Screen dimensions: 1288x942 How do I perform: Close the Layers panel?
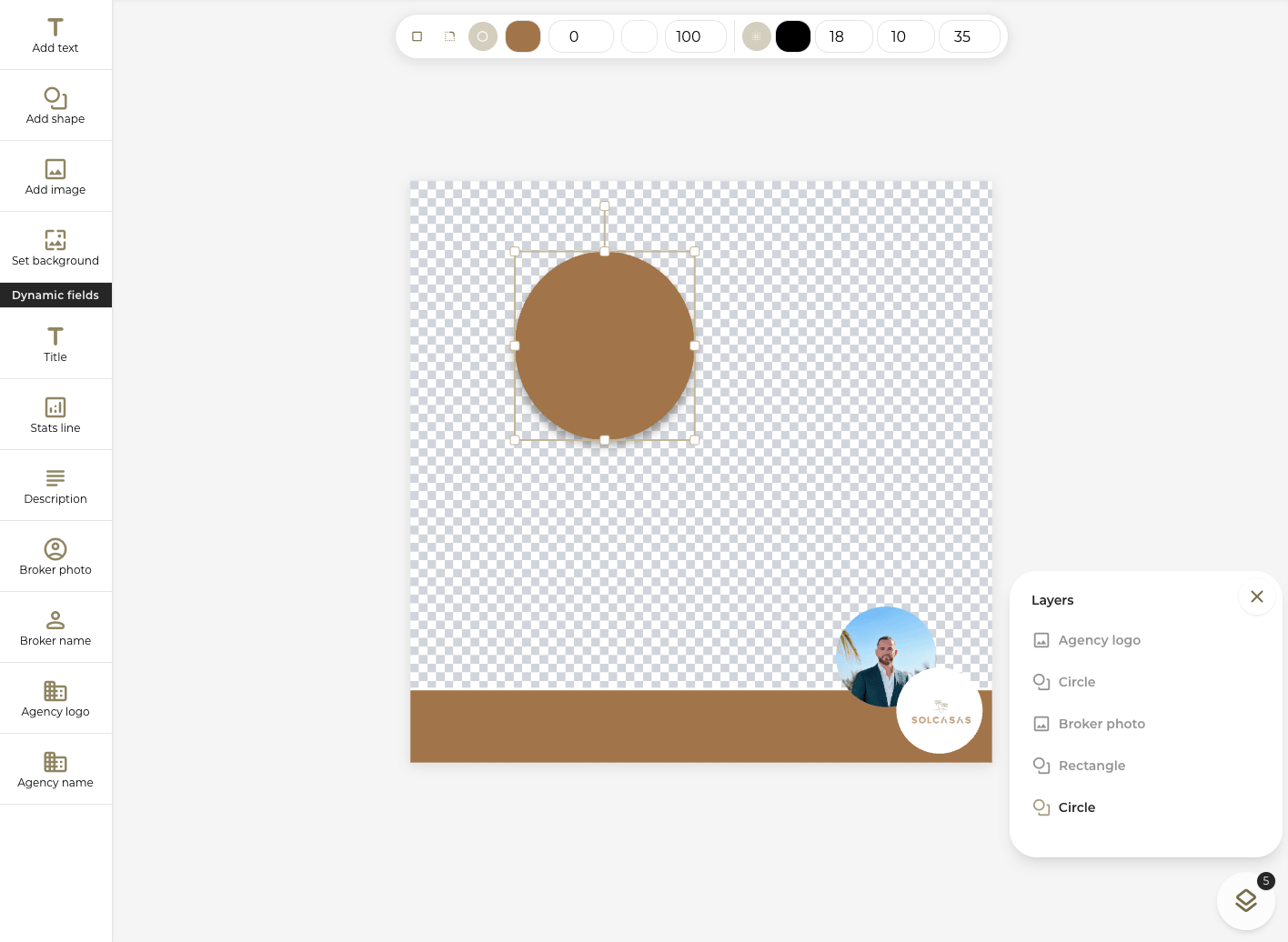click(1257, 596)
